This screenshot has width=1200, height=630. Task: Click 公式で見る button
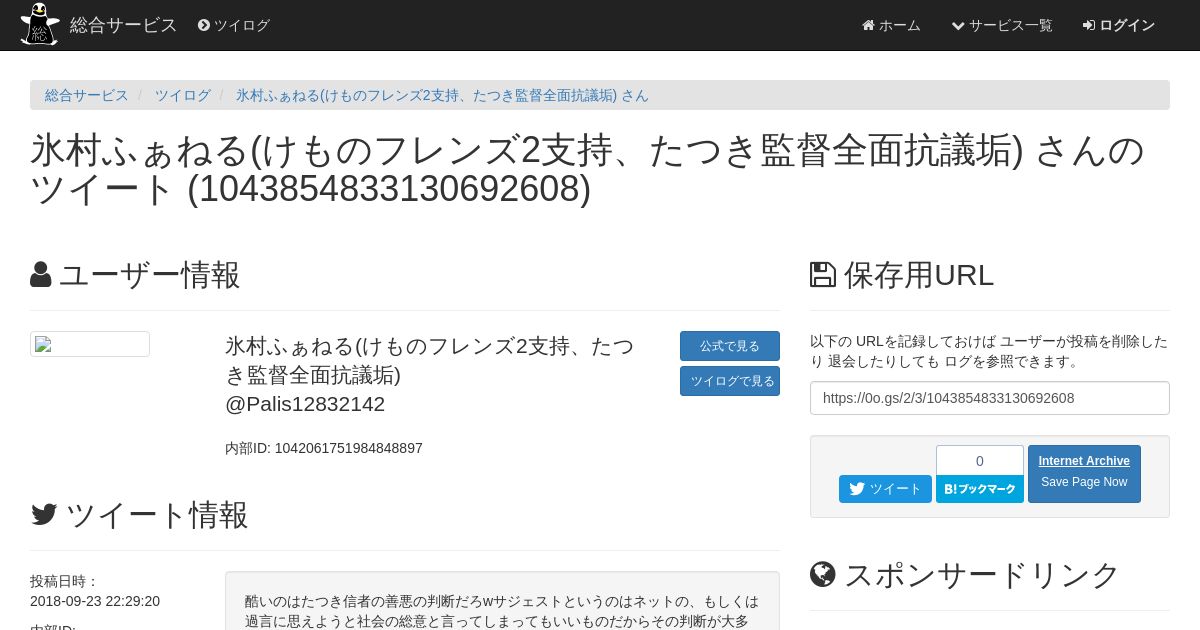(x=730, y=346)
